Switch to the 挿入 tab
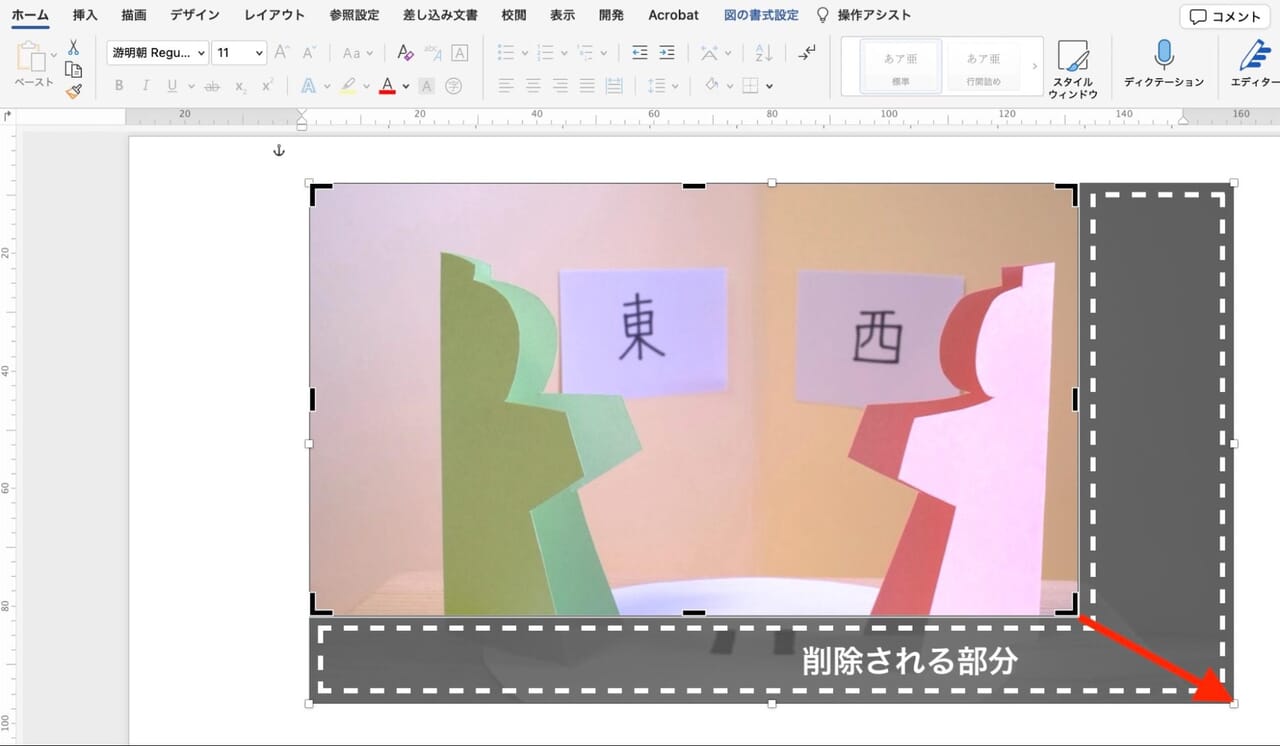This screenshot has height=746, width=1280. (x=85, y=15)
